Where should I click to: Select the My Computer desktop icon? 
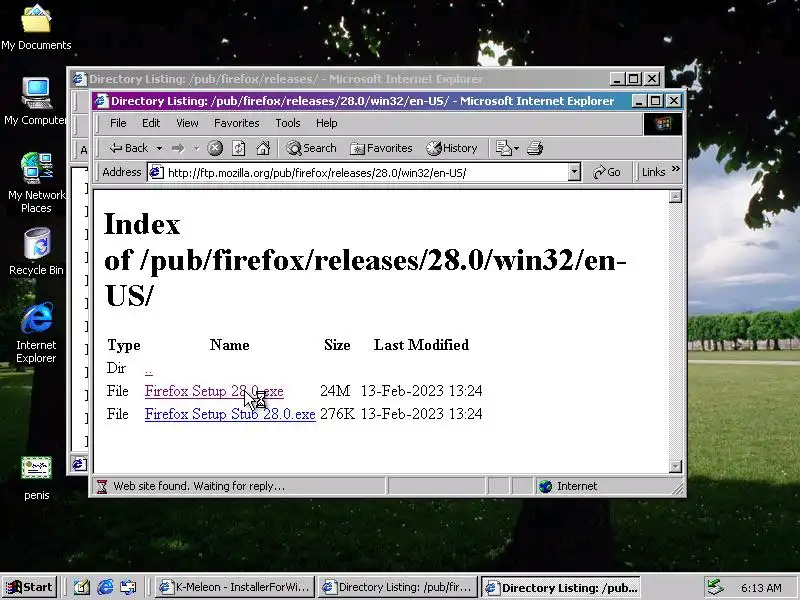coord(36,101)
